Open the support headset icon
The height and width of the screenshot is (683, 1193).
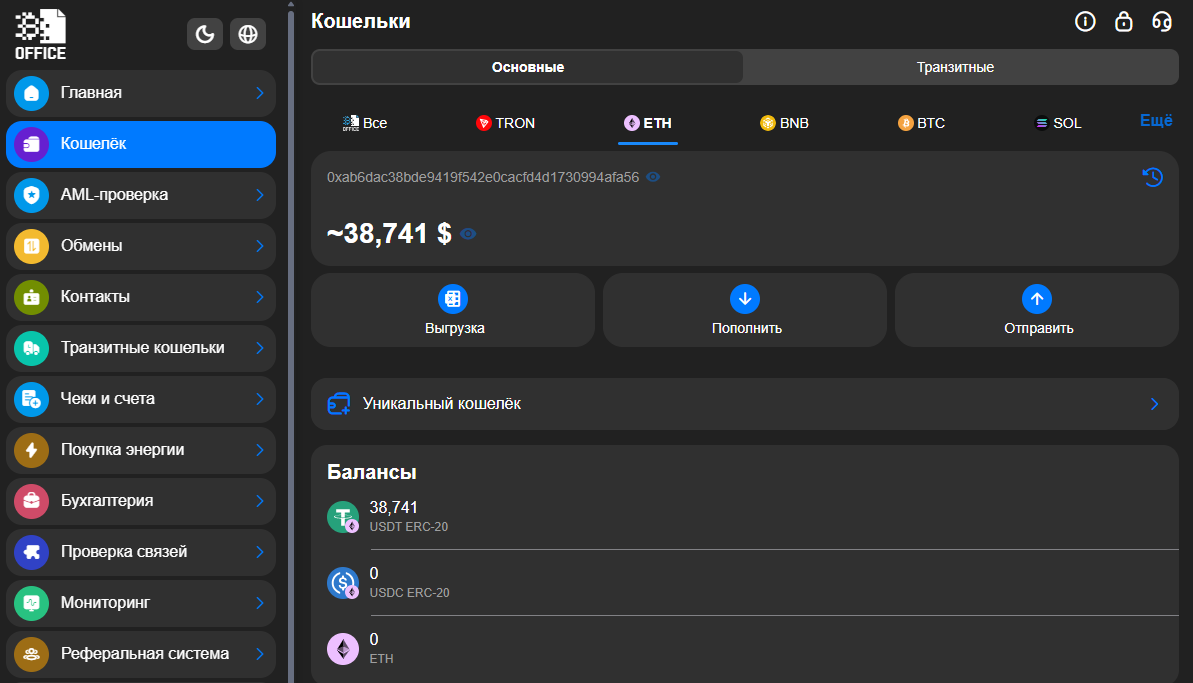pos(1161,20)
